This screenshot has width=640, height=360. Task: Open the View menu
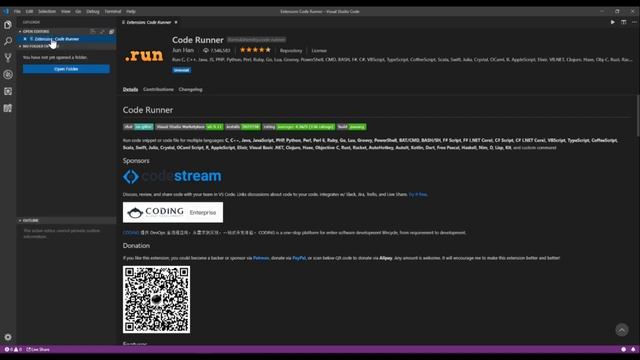(x=66, y=11)
